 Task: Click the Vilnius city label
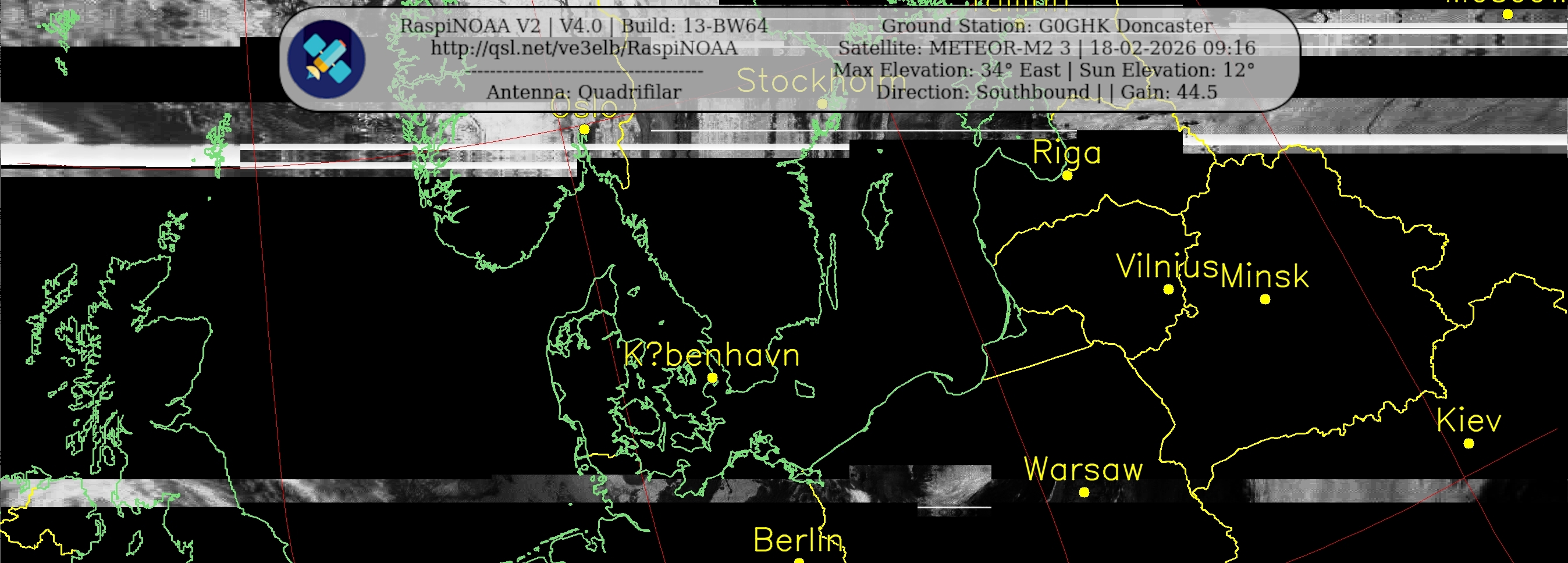[1167, 266]
